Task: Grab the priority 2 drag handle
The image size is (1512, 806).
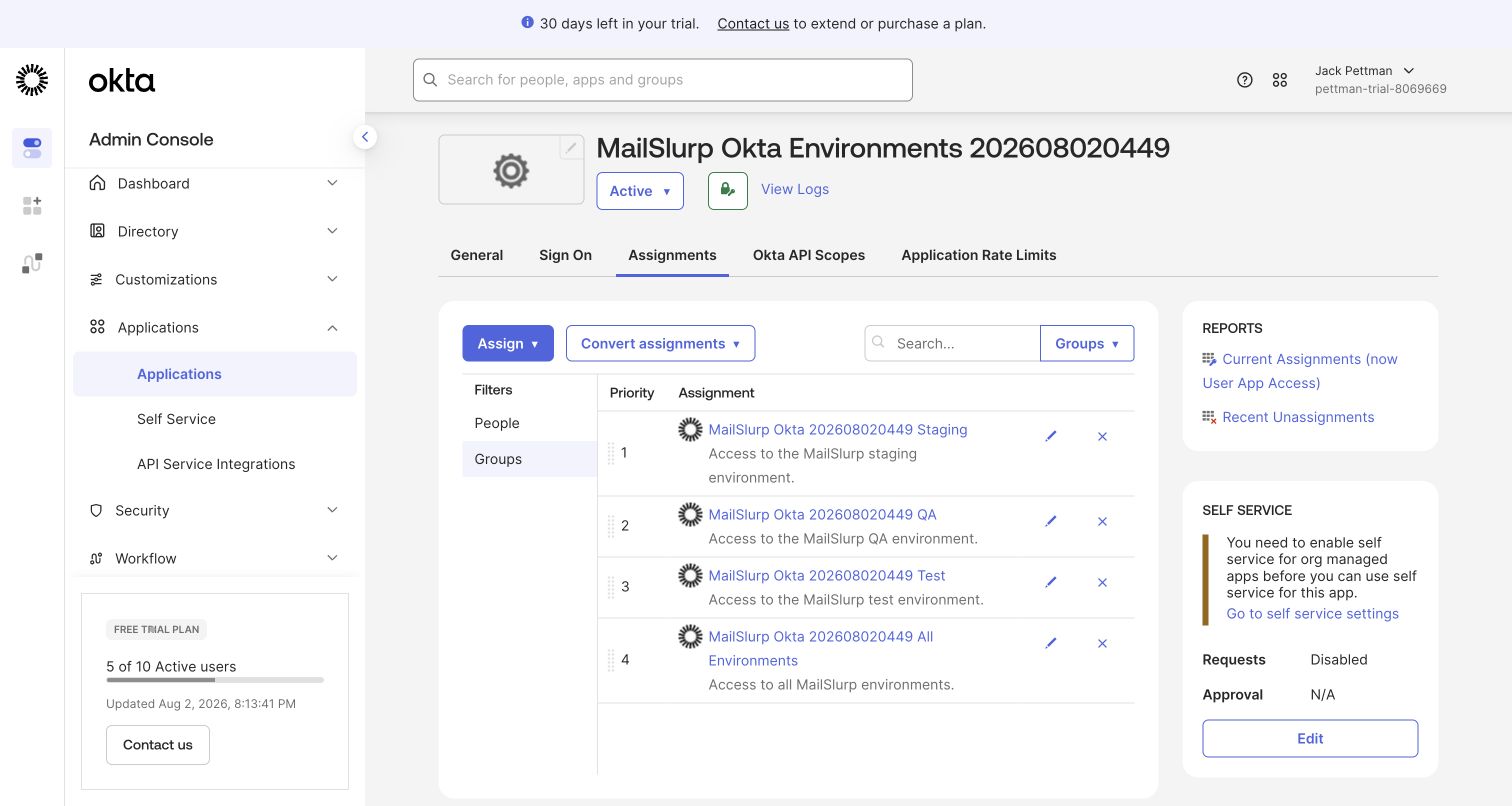Action: coord(611,526)
